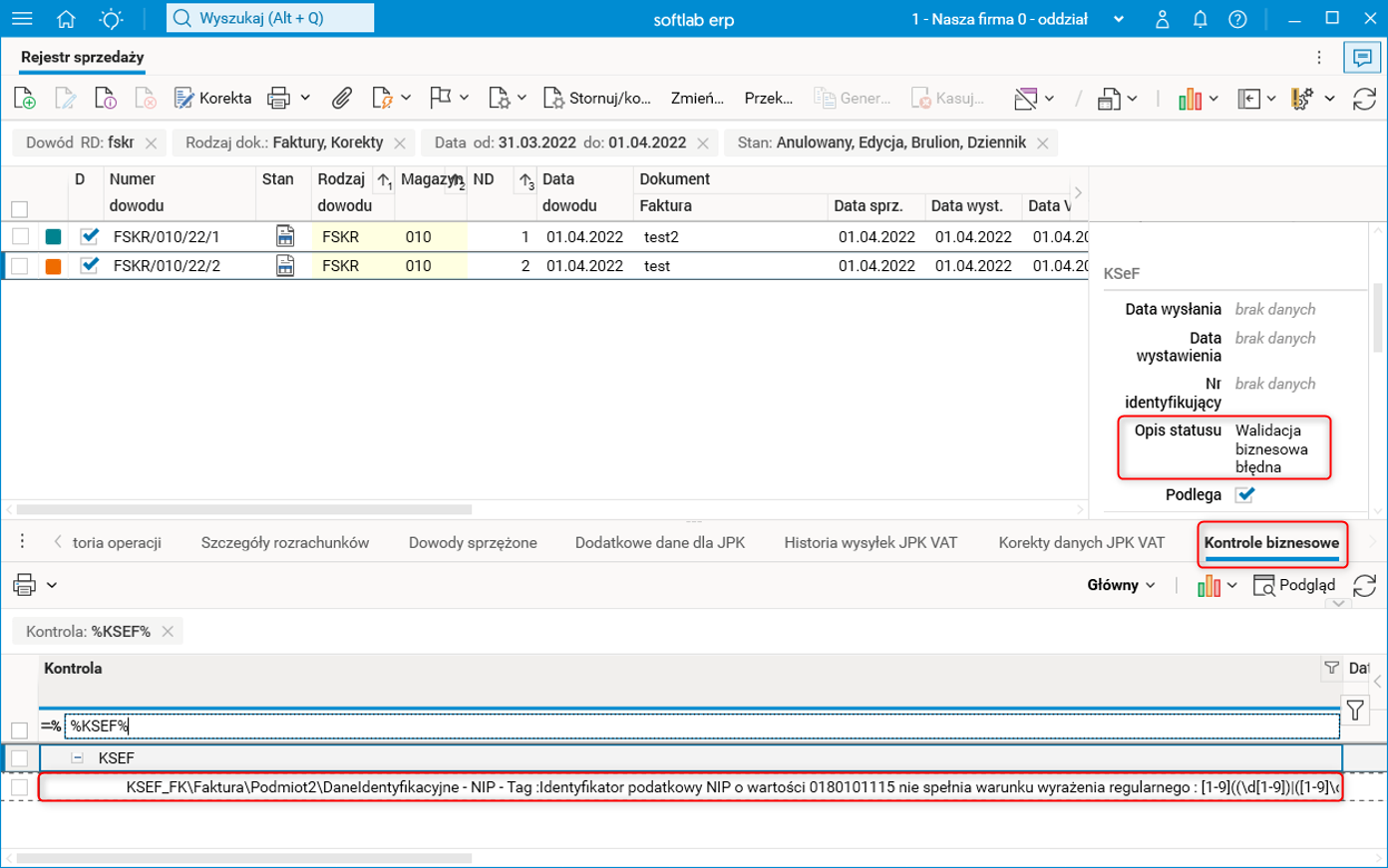
Task: Open the hamburger menu
Action: click(x=22, y=19)
